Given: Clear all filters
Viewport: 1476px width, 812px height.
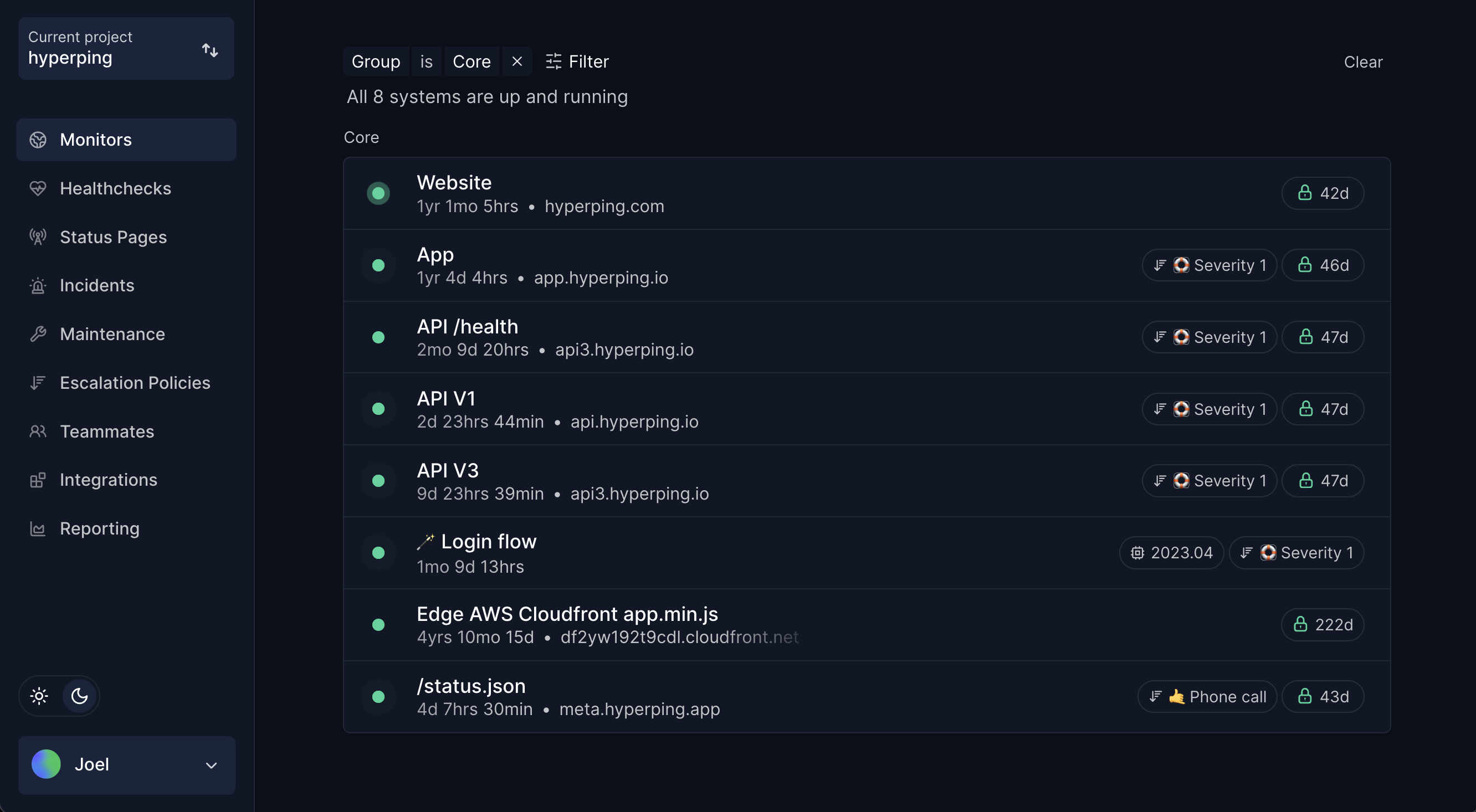Looking at the screenshot, I should [1363, 62].
